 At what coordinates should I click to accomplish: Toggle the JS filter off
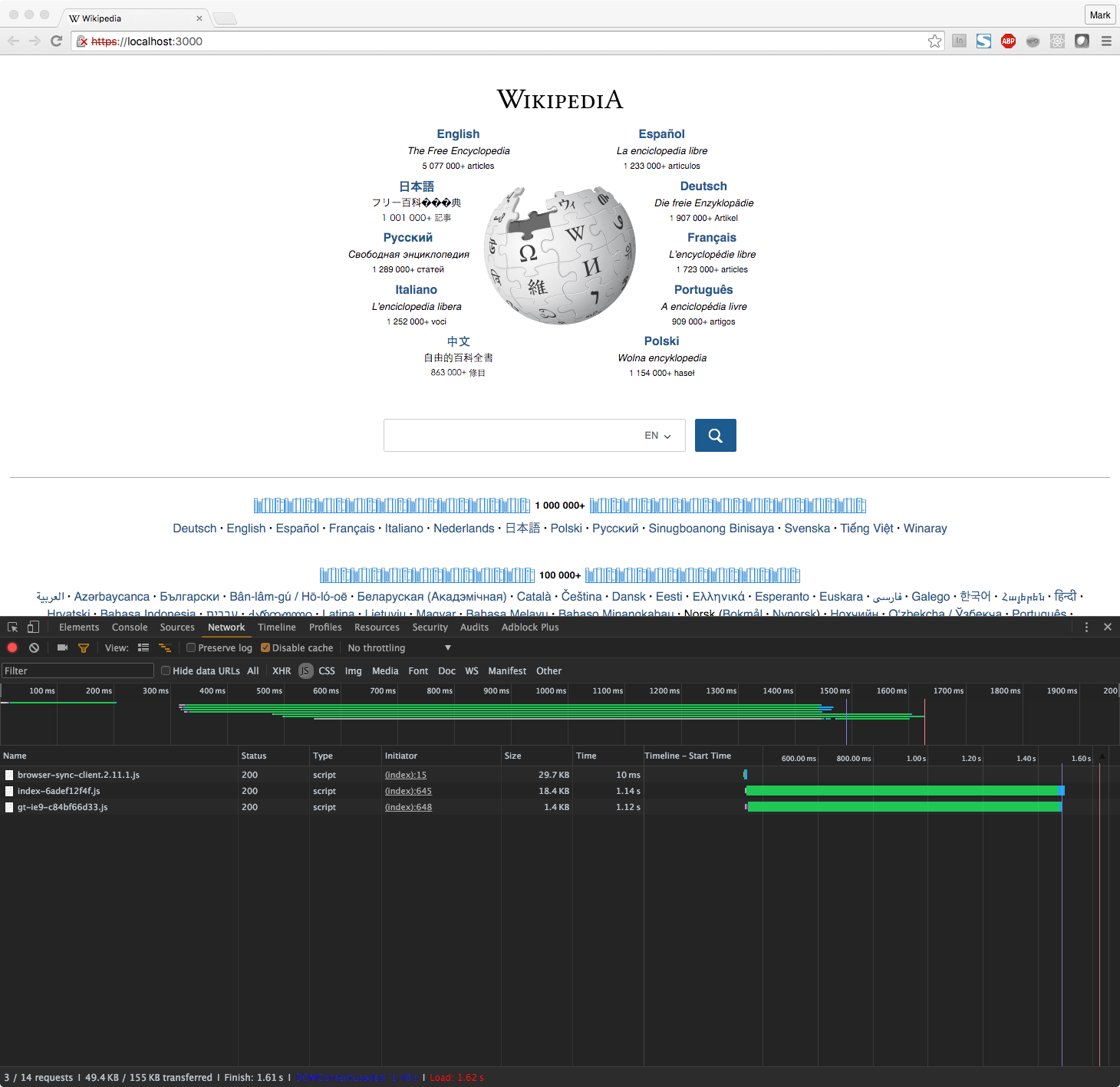[305, 671]
